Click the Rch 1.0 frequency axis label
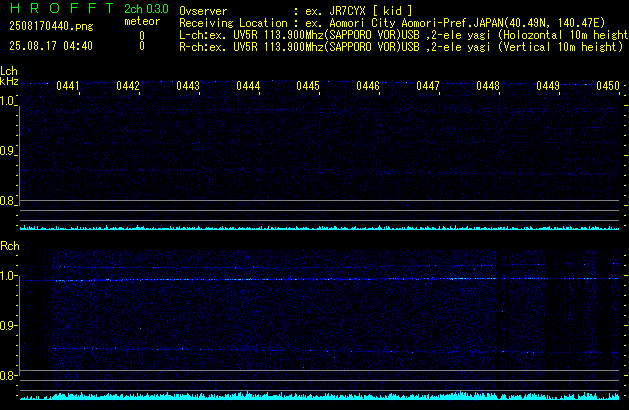Viewport: 629px width, 410px height. click(x=7, y=276)
